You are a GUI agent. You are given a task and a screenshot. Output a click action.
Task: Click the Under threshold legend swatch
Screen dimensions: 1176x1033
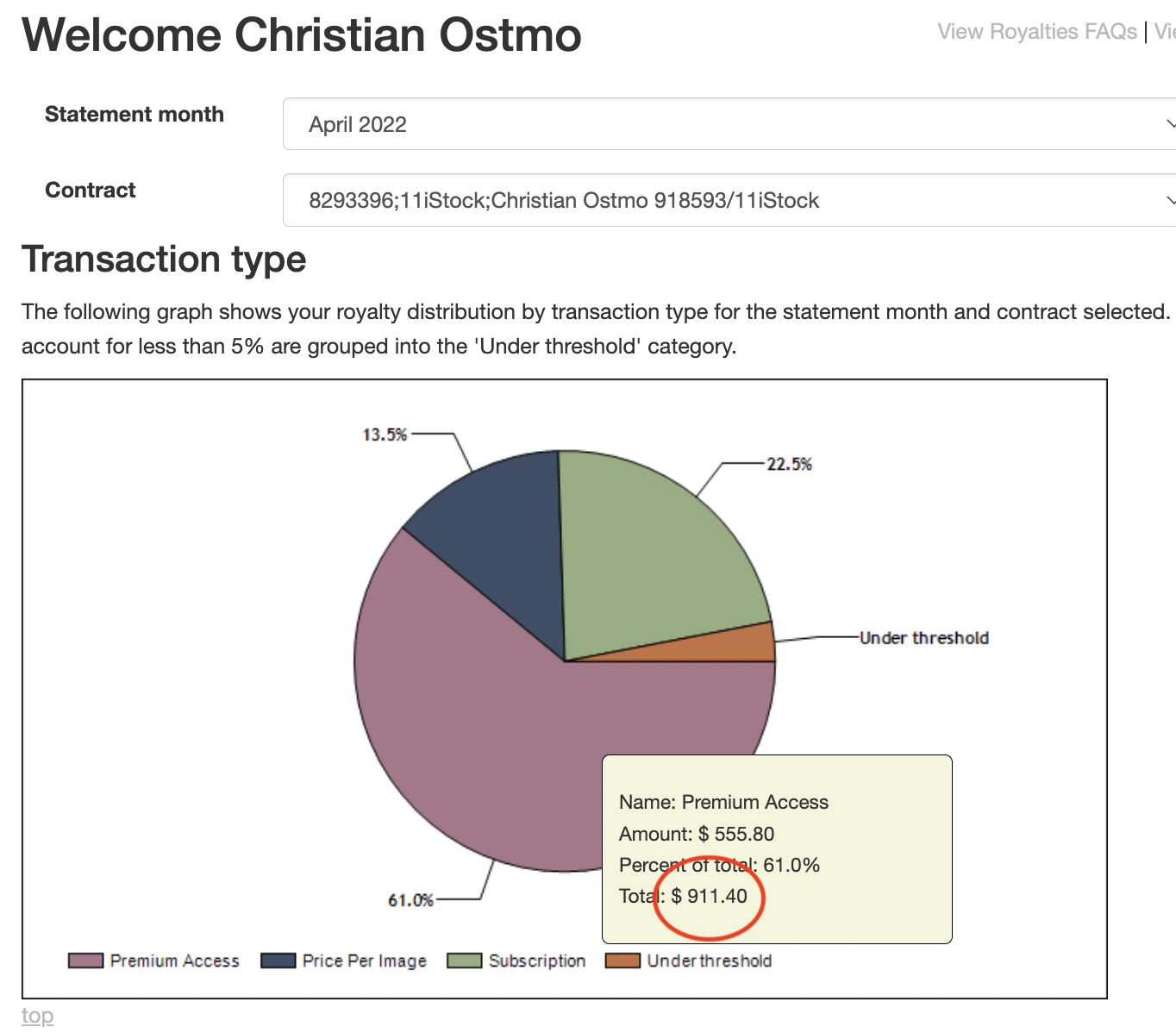click(x=622, y=961)
